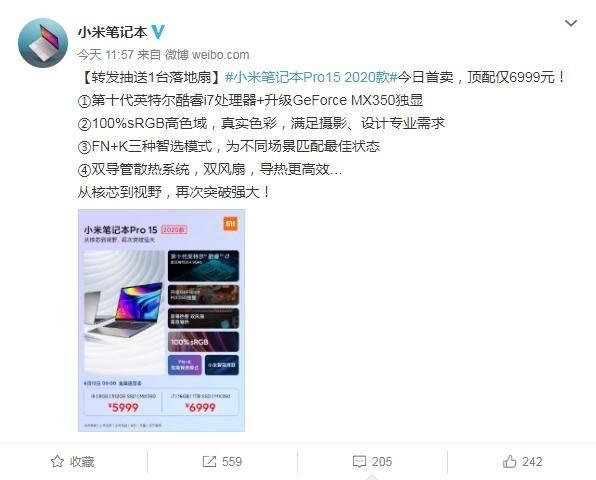
Task: Click the 微博 weibo.com source link
Action: [x=207, y=55]
